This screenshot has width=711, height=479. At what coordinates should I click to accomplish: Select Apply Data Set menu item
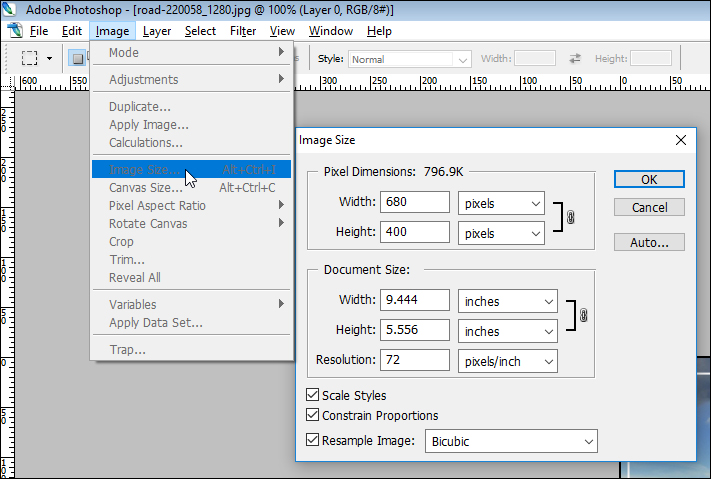pyautogui.click(x=191, y=323)
